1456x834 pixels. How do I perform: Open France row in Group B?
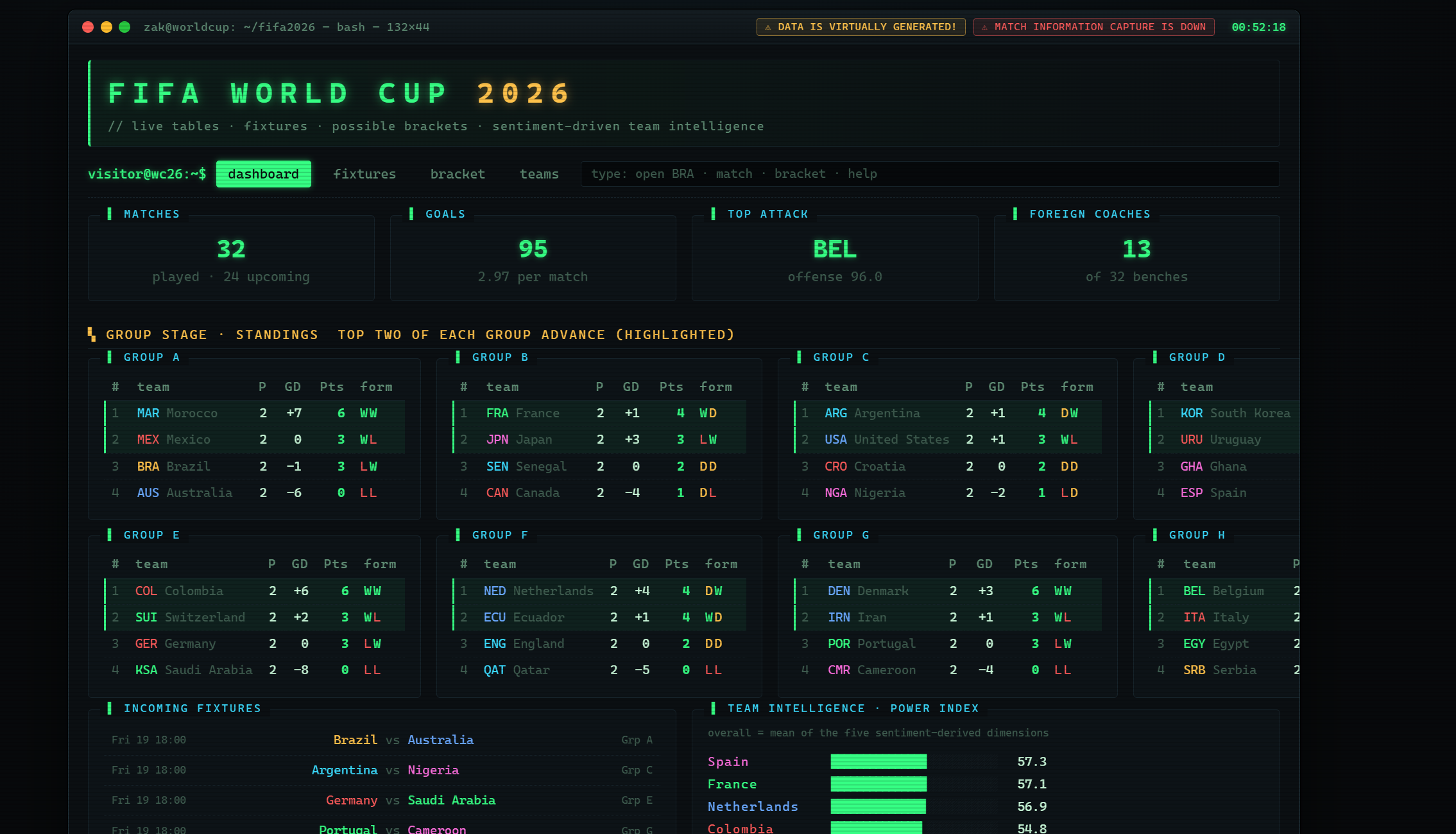tap(599, 413)
